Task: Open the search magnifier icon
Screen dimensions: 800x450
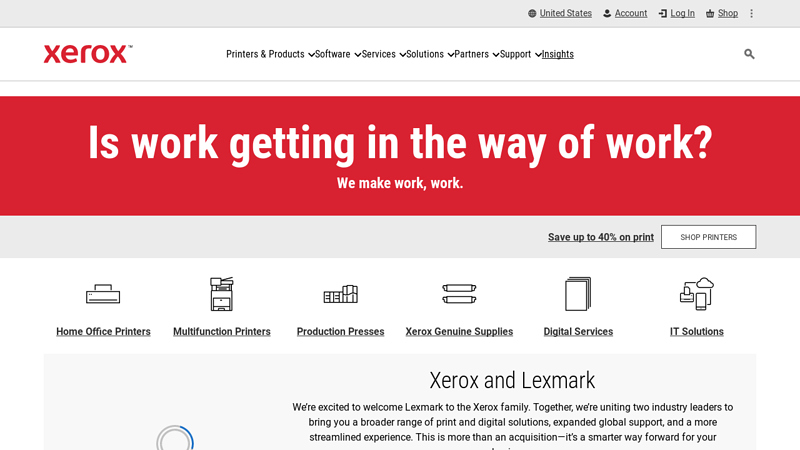Action: click(749, 54)
